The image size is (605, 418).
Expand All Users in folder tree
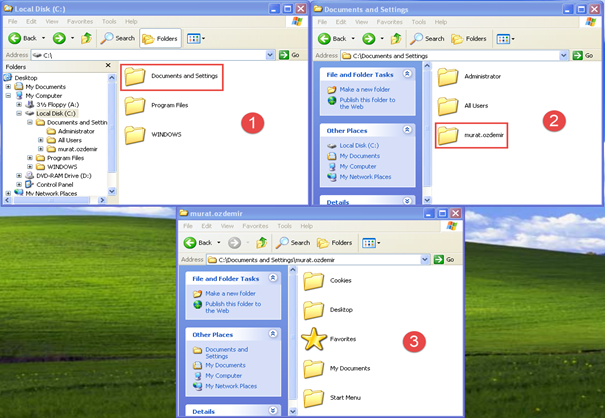(41, 140)
